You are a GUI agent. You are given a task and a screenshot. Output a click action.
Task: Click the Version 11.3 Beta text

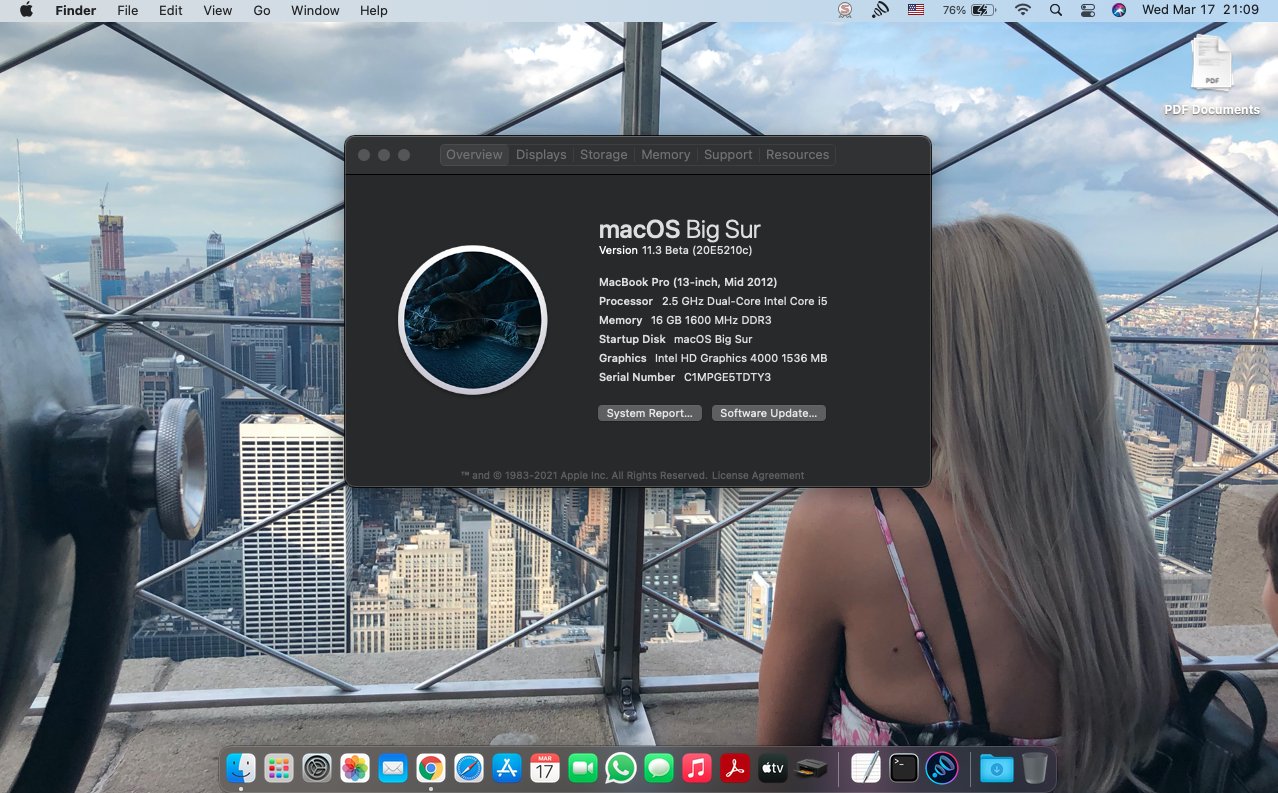(675, 250)
